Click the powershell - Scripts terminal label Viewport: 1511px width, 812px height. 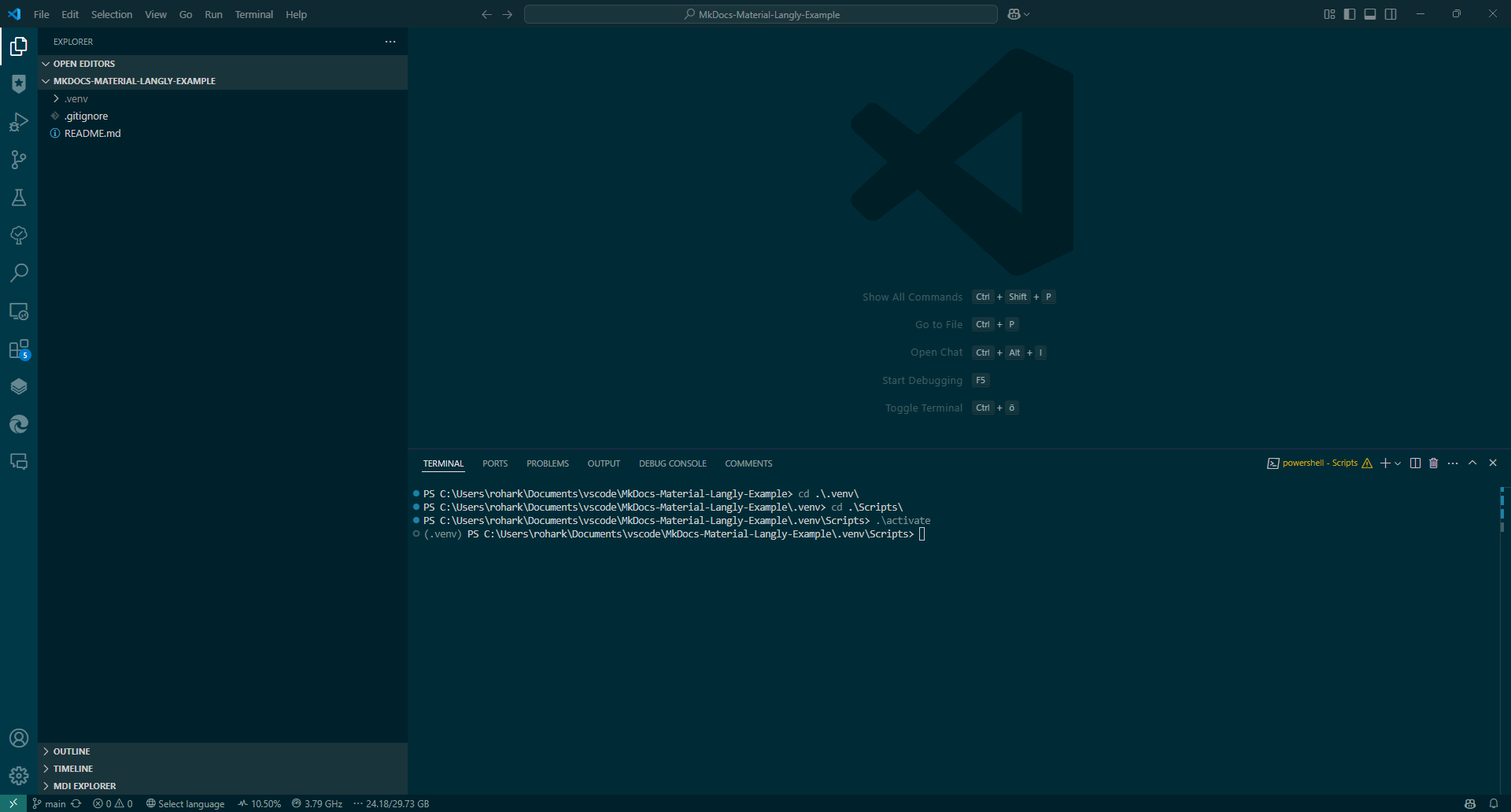(x=1320, y=463)
